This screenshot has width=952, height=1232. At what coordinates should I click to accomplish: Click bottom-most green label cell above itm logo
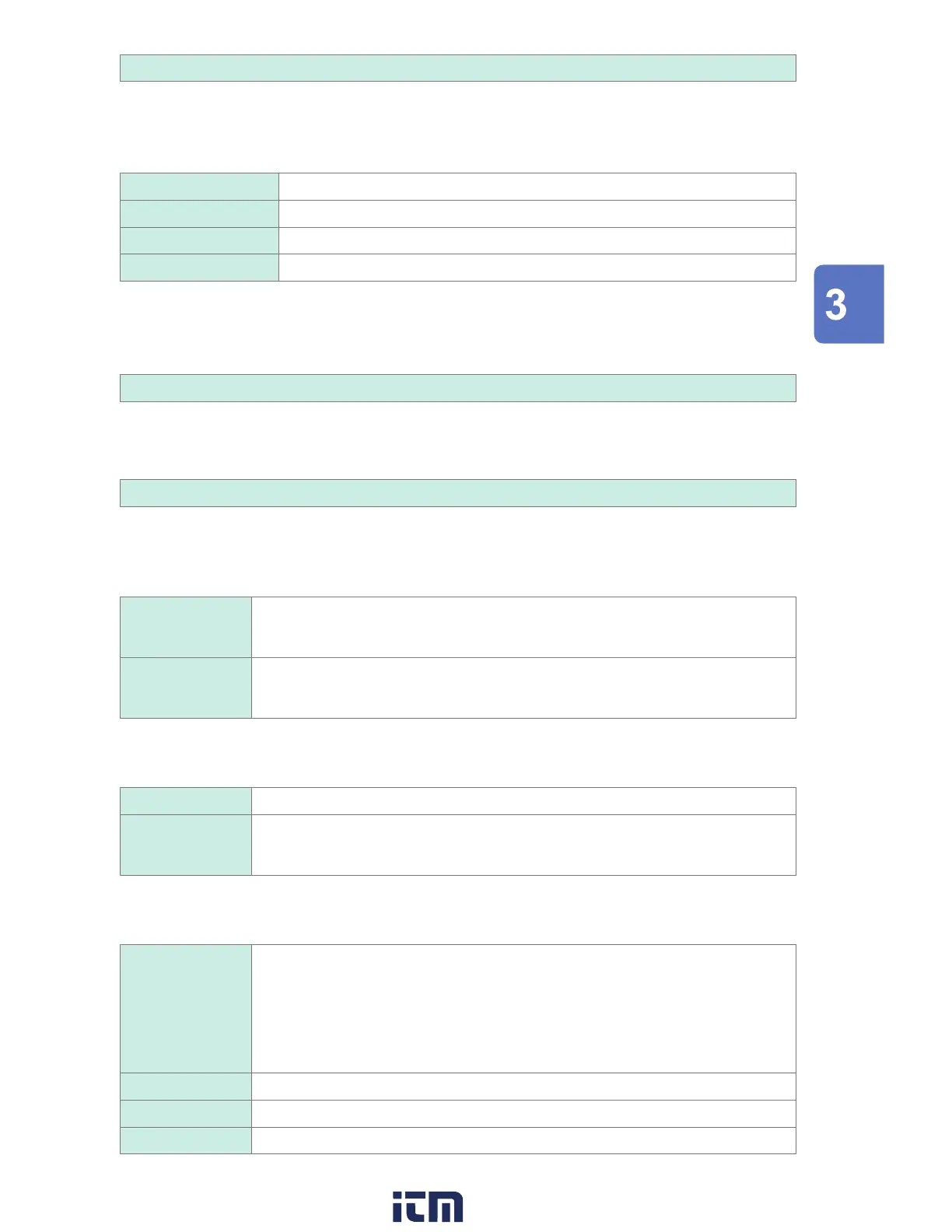pos(186,1140)
